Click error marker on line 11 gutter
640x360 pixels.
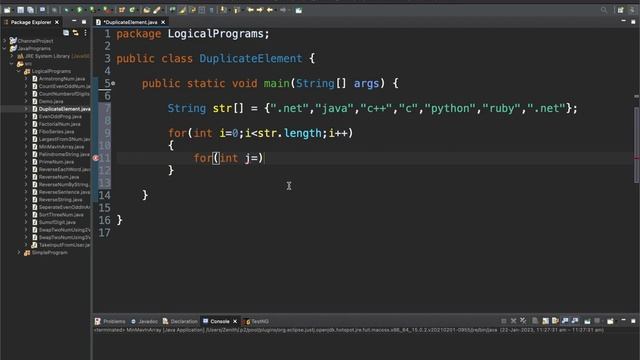pos(96,158)
